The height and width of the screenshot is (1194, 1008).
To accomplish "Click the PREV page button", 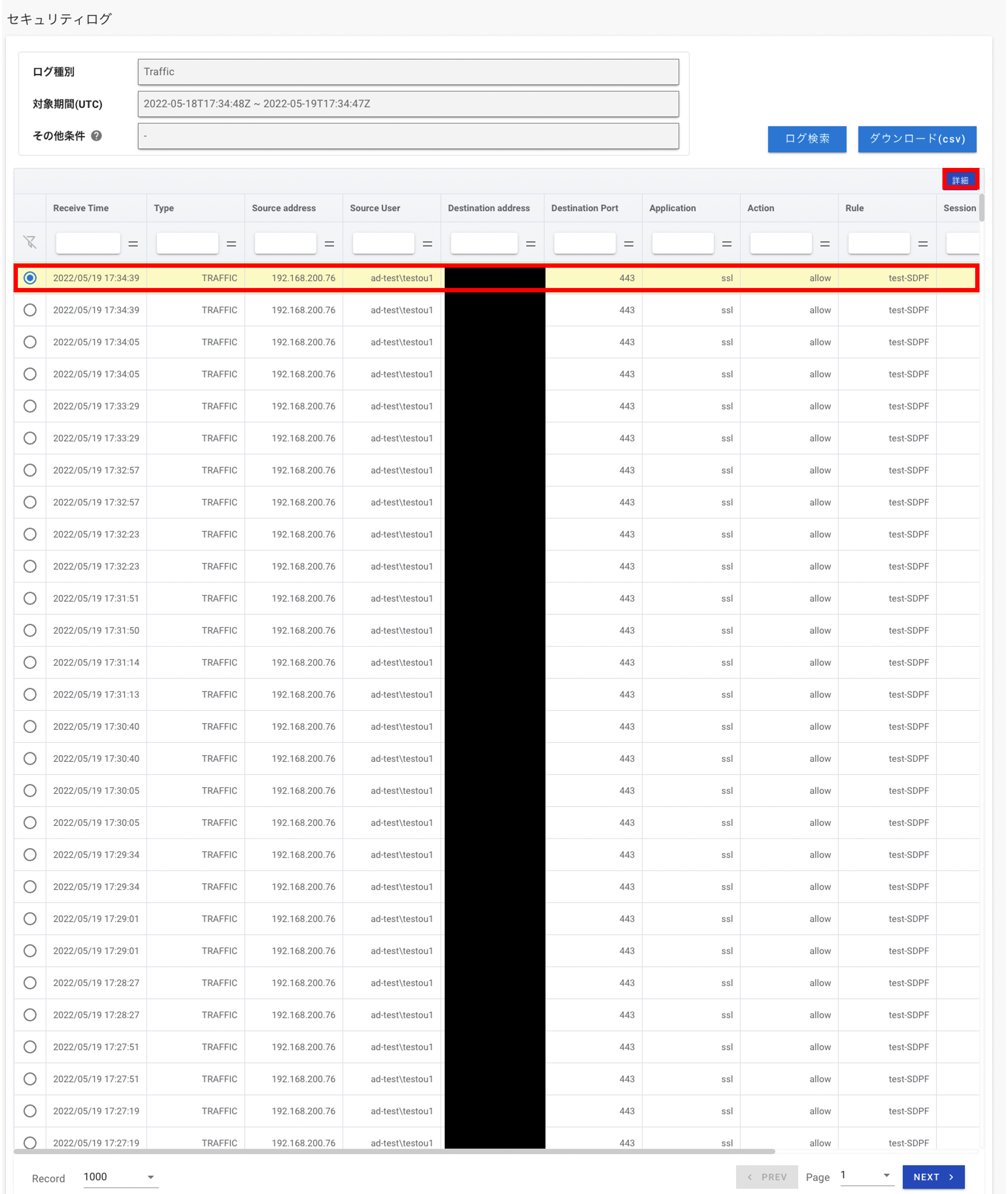I will (x=767, y=1177).
